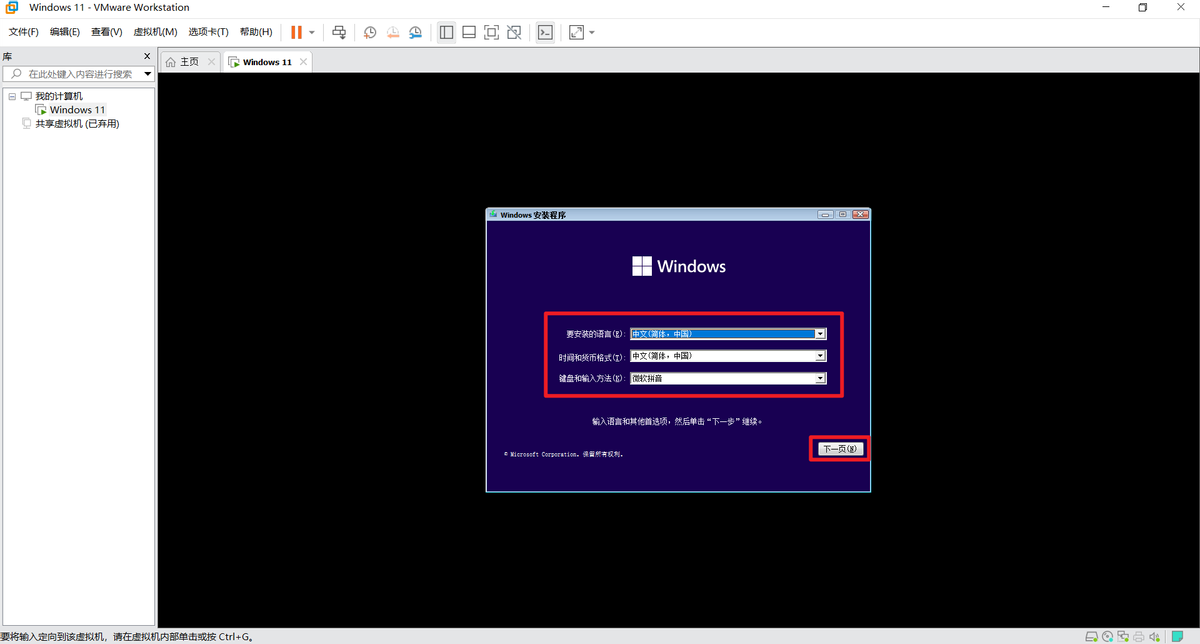Switch to the 主页 tab
The height and width of the screenshot is (644, 1200).
(x=189, y=62)
